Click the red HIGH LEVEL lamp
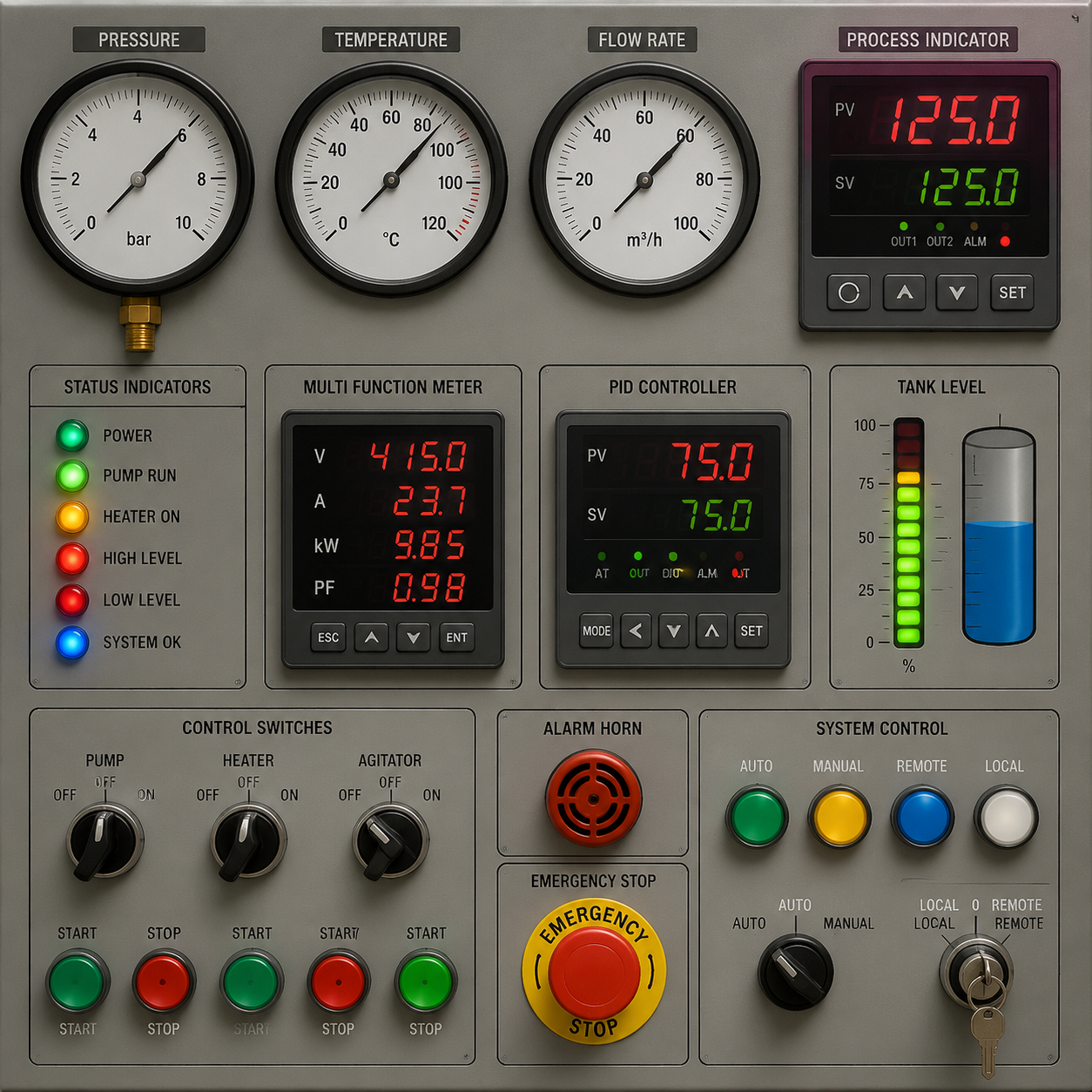Viewport: 1092px width, 1092px height. click(x=72, y=558)
